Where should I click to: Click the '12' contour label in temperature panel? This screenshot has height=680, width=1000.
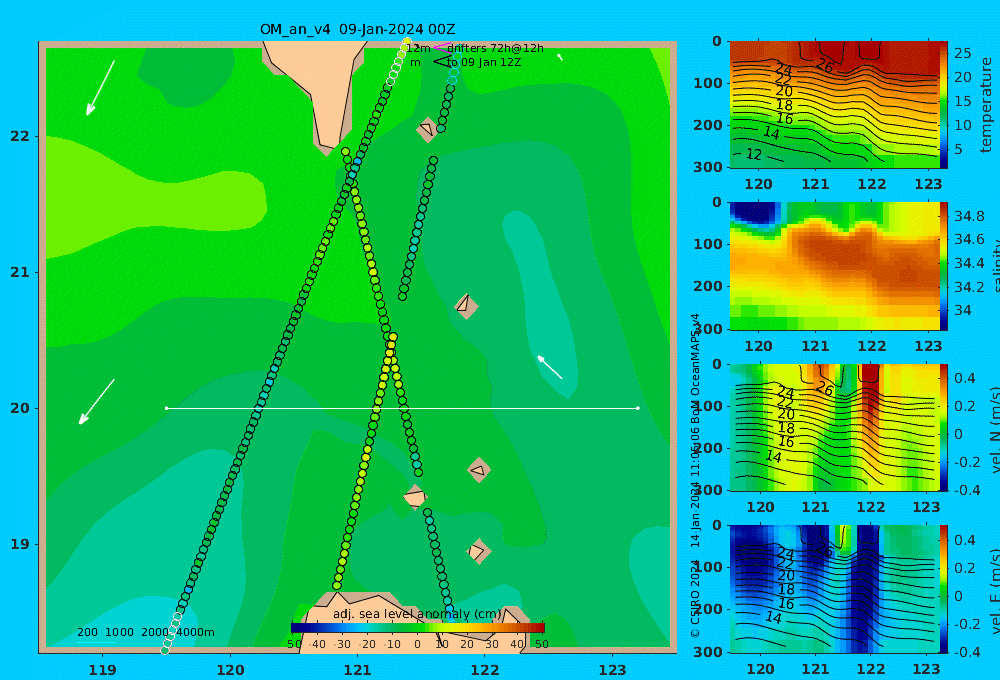753,154
